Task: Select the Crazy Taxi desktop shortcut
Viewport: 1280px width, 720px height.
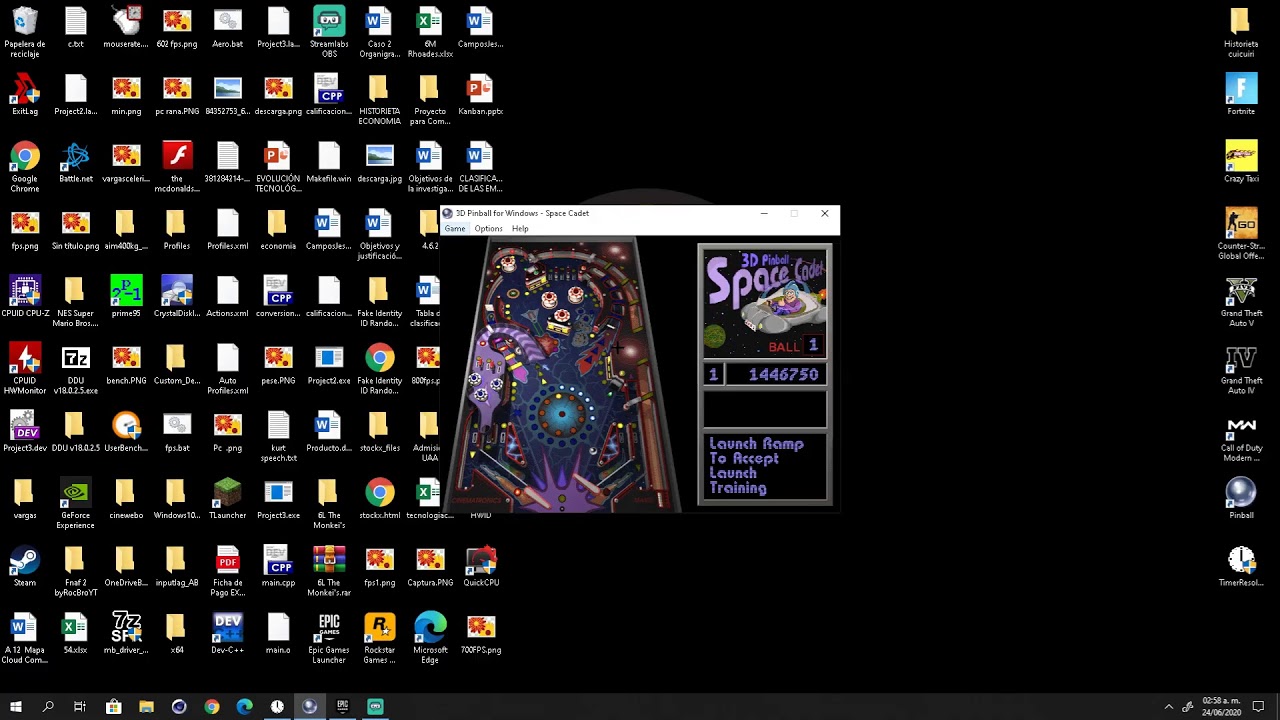Action: pos(1241,162)
